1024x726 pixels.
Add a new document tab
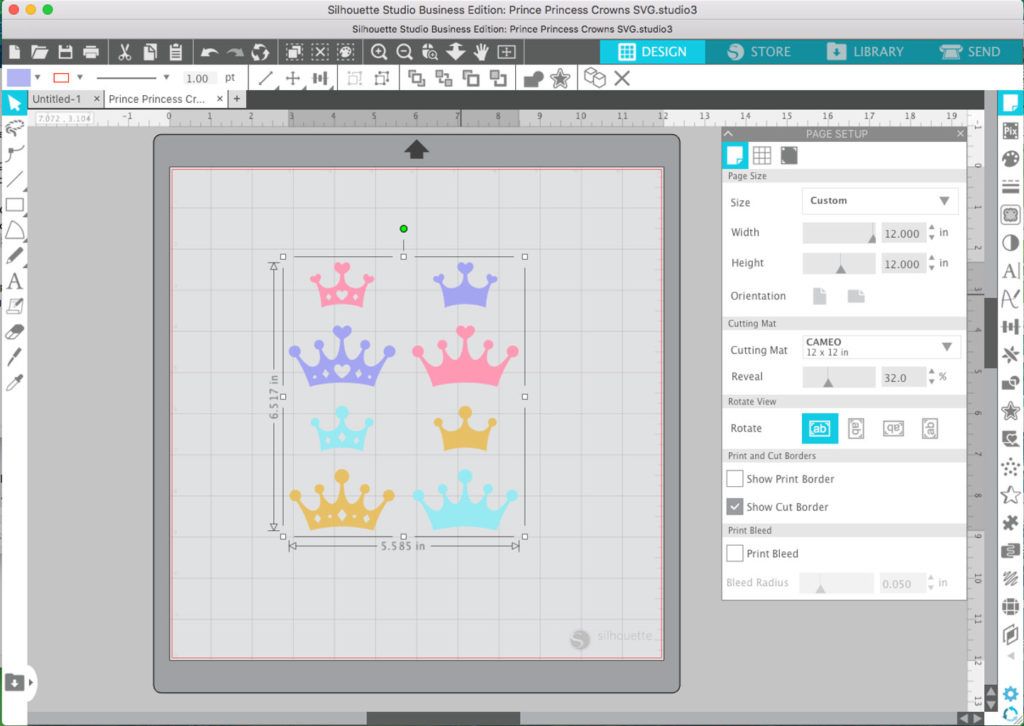(x=236, y=99)
